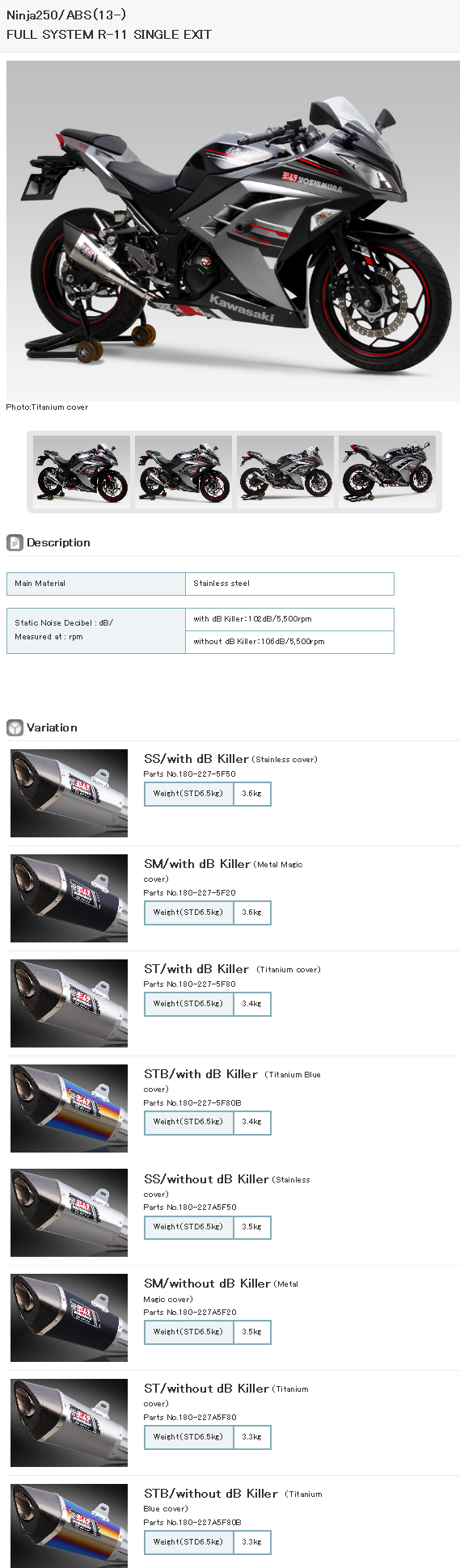Click the Static Noise Decibel label cell
The image size is (460, 1568).
point(96,630)
